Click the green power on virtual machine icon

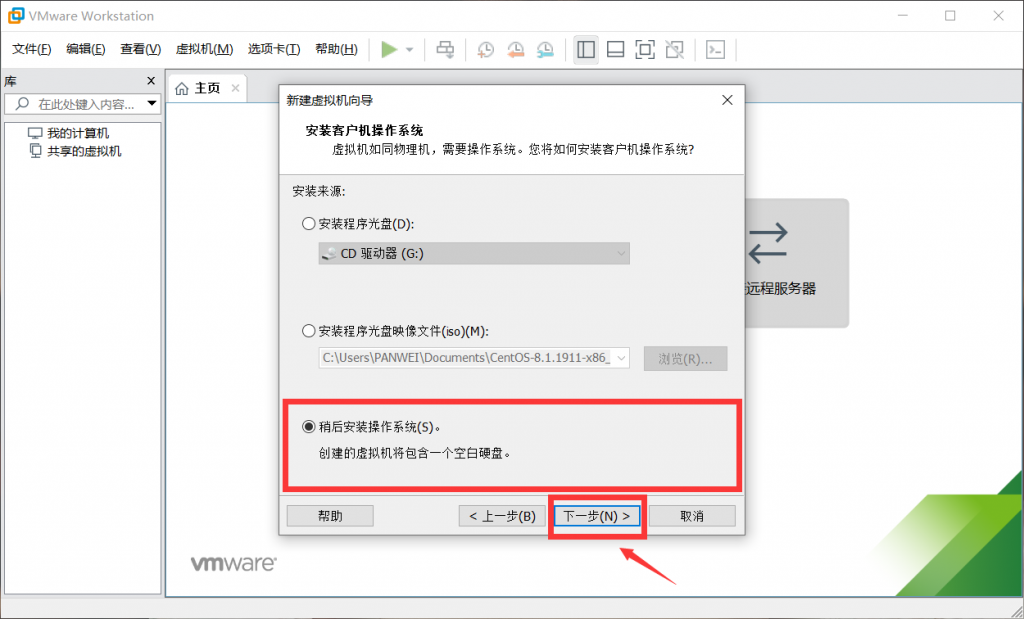389,50
